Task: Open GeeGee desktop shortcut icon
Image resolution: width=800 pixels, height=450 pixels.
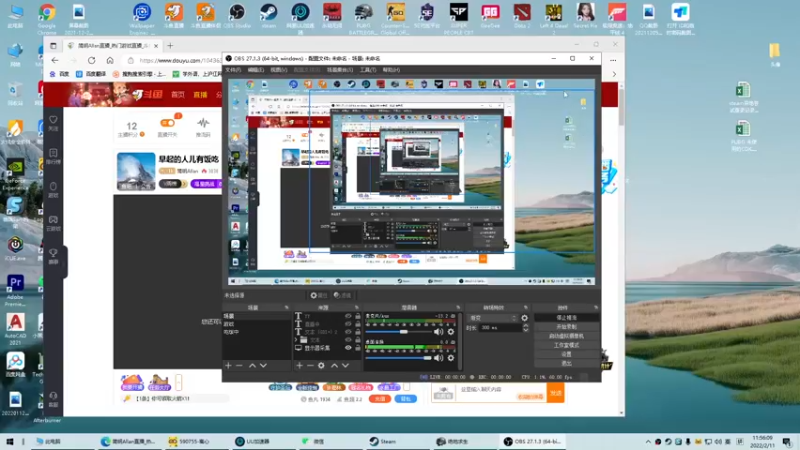Action: (490, 15)
